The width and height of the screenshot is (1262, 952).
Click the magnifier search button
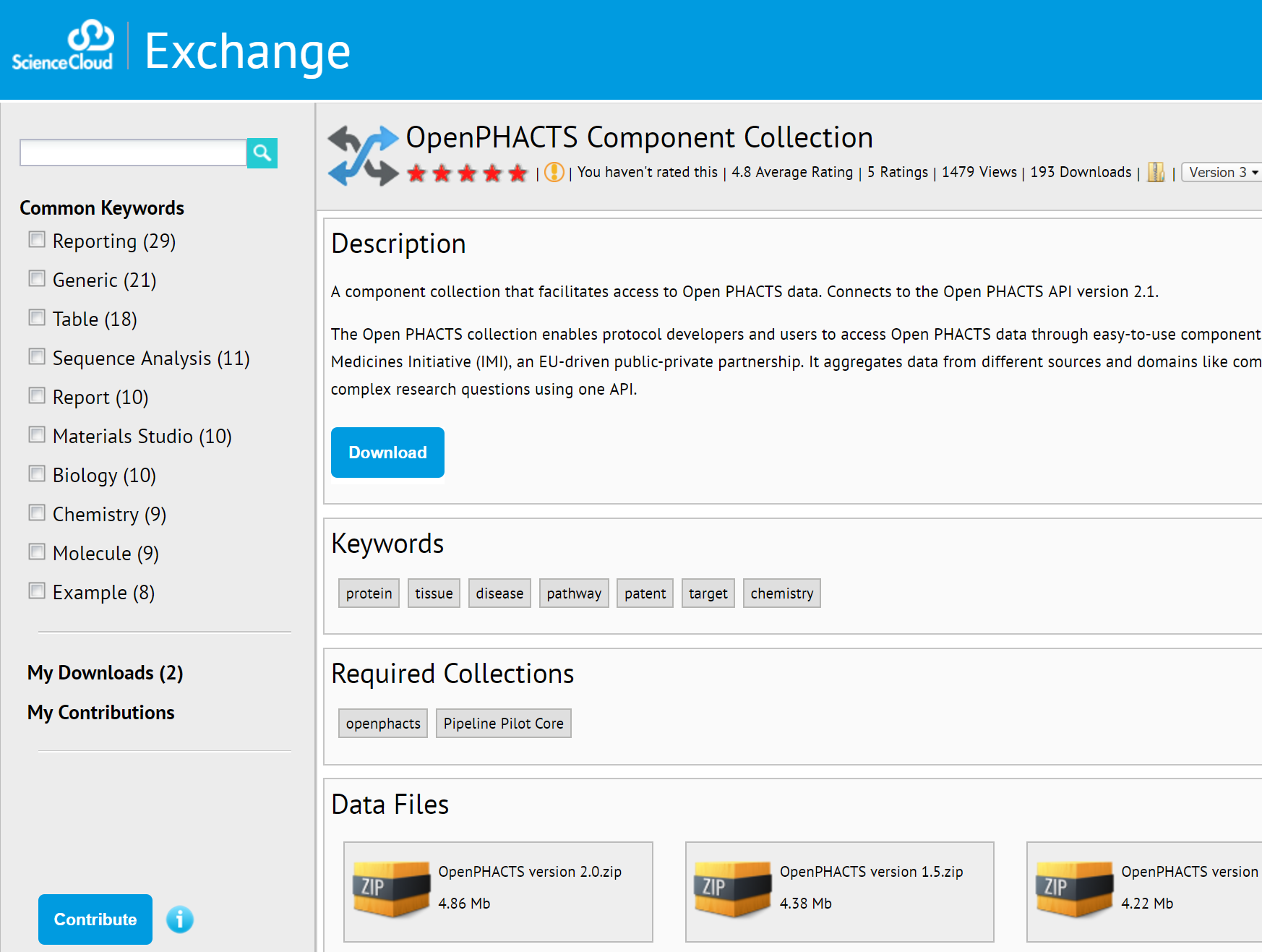click(262, 153)
